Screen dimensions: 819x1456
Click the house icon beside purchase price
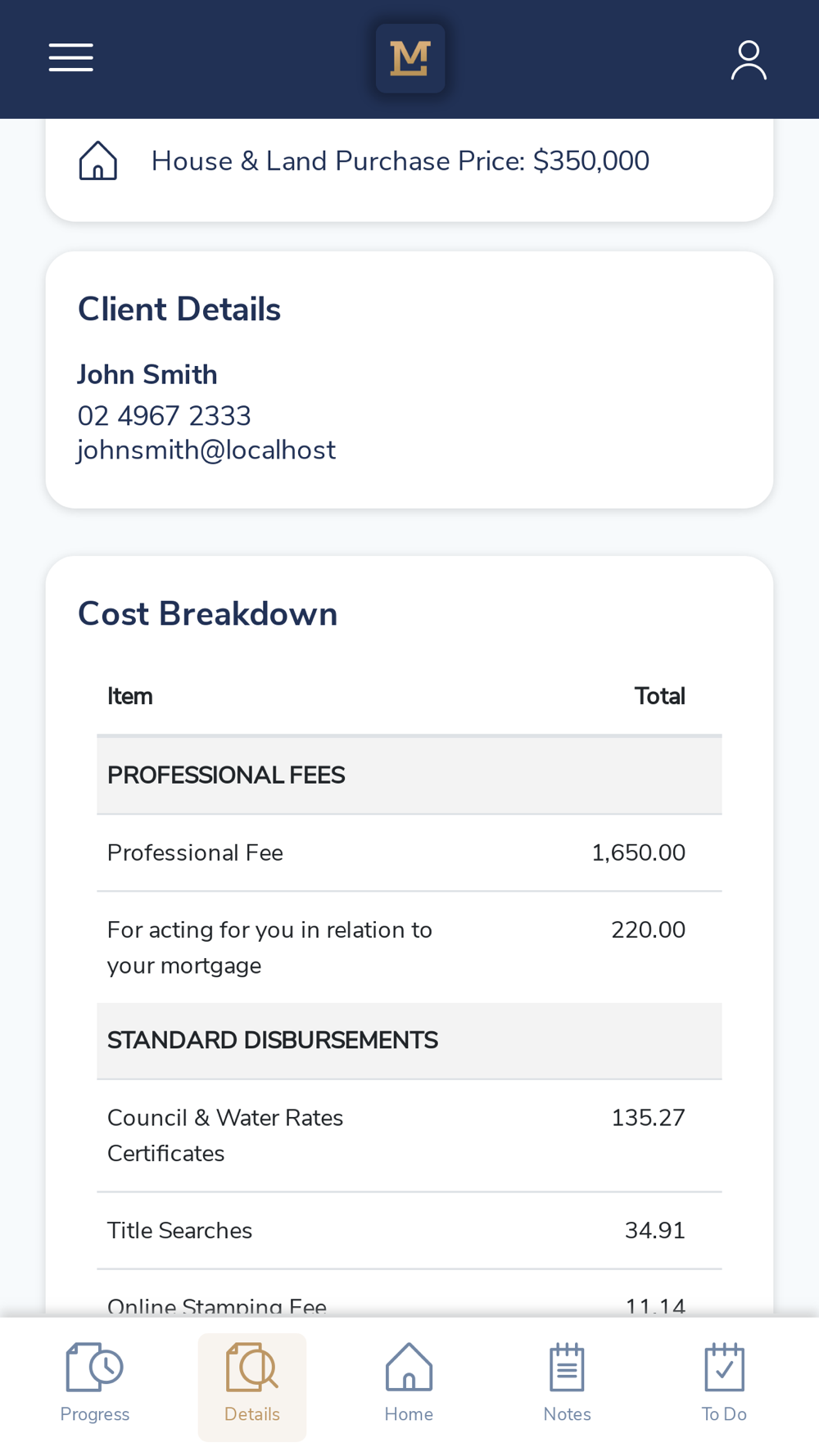[x=98, y=161]
